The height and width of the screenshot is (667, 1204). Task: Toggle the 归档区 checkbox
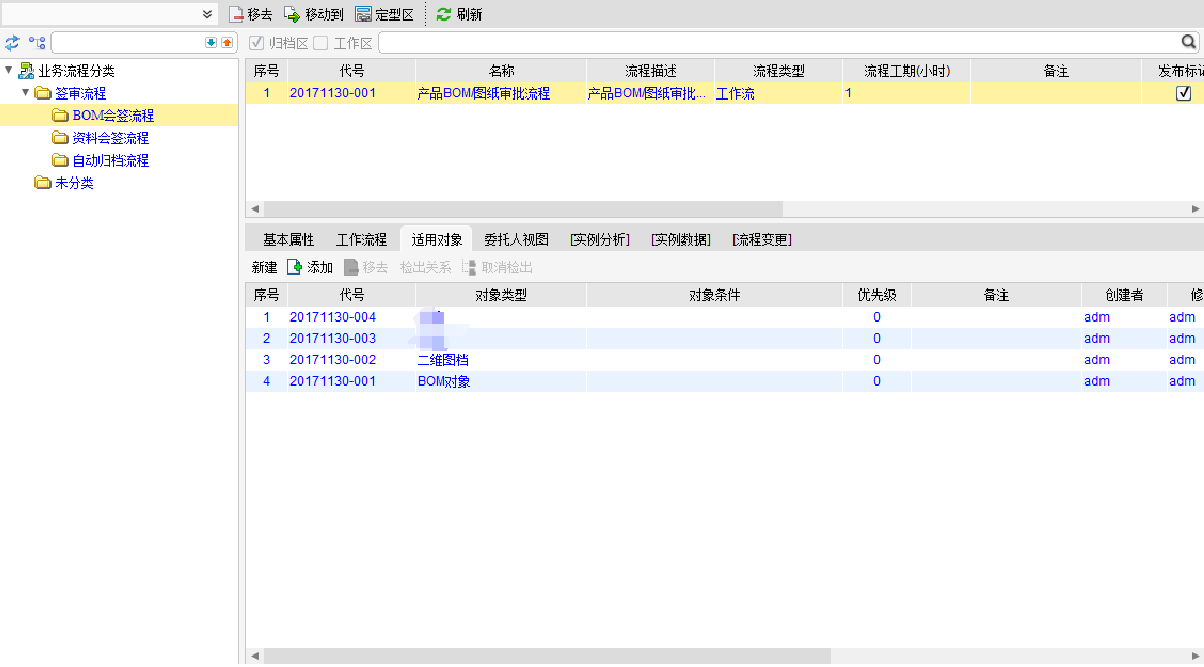click(257, 43)
